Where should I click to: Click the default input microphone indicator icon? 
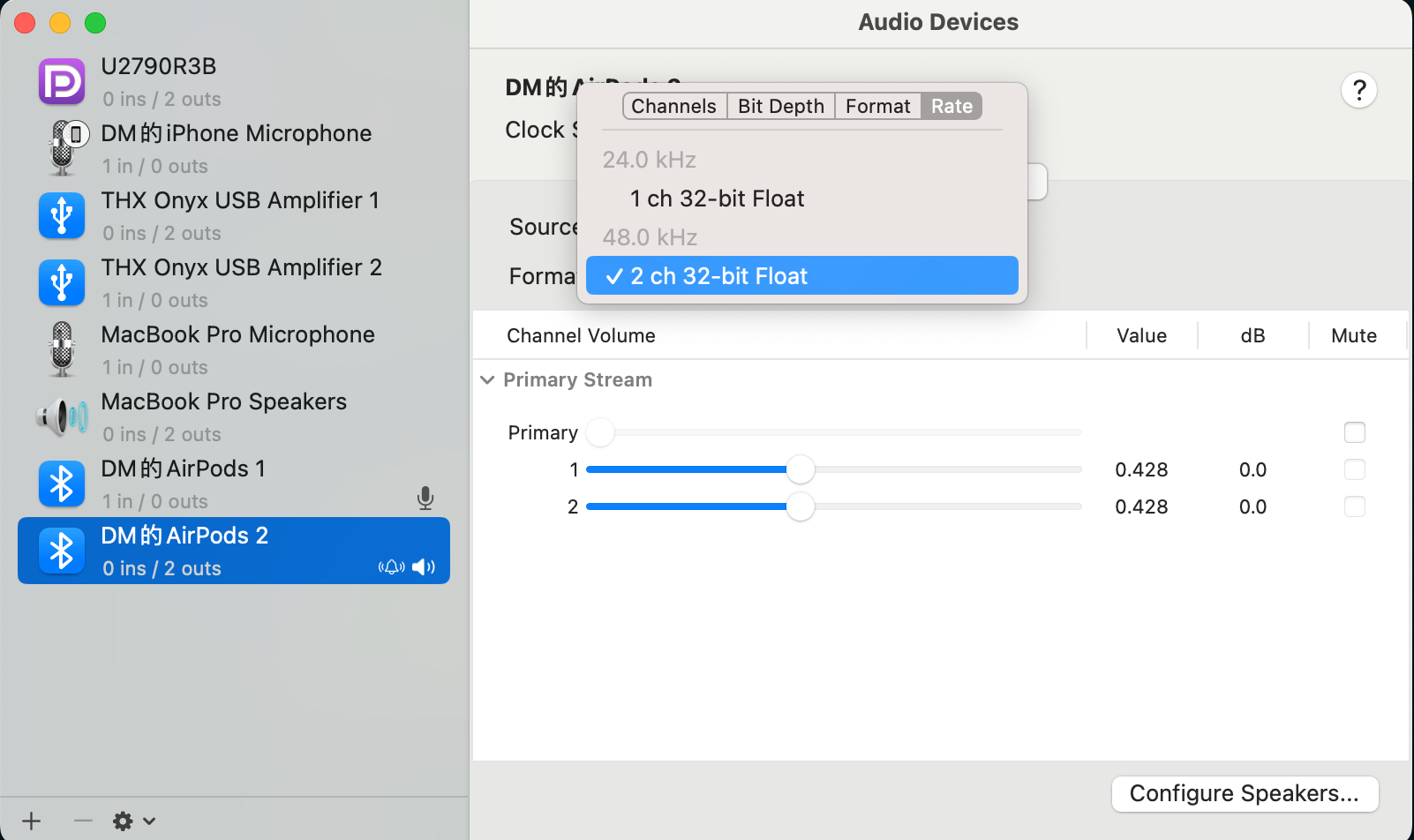[425, 499]
